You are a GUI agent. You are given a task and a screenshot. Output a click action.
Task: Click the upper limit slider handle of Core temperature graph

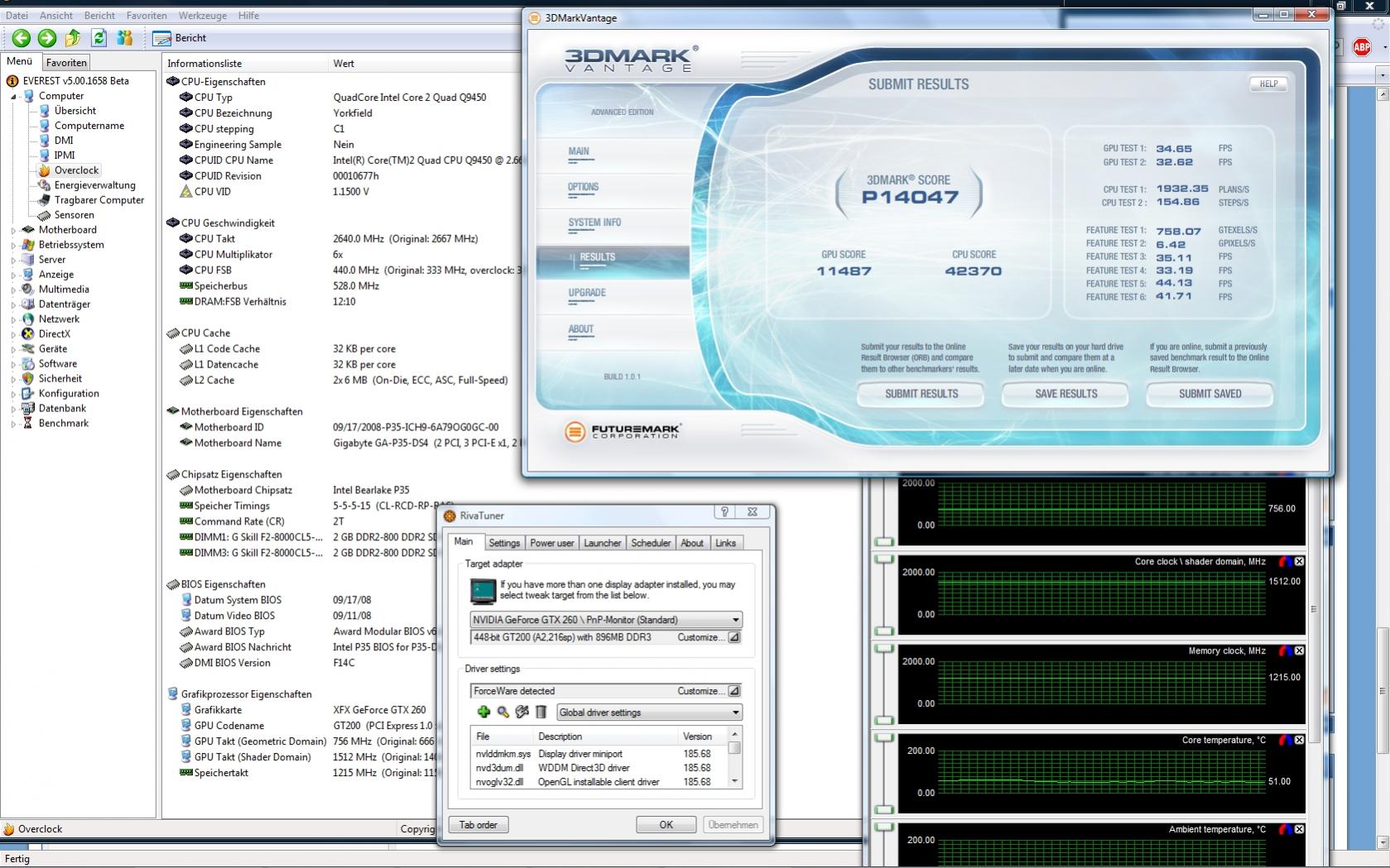pos(884,738)
